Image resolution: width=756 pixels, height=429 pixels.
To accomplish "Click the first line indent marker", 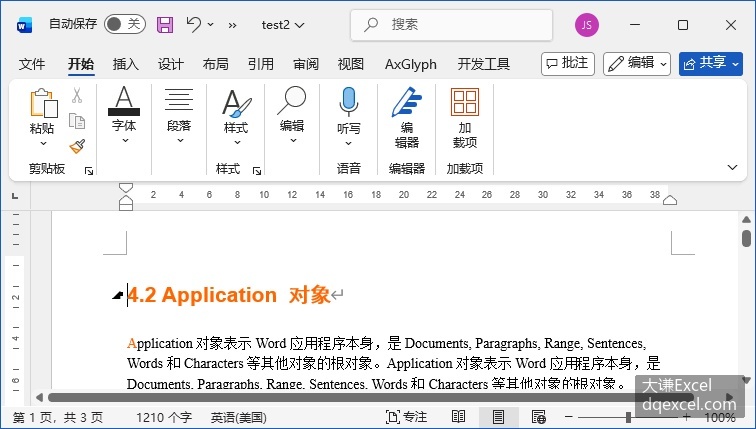I will click(125, 188).
